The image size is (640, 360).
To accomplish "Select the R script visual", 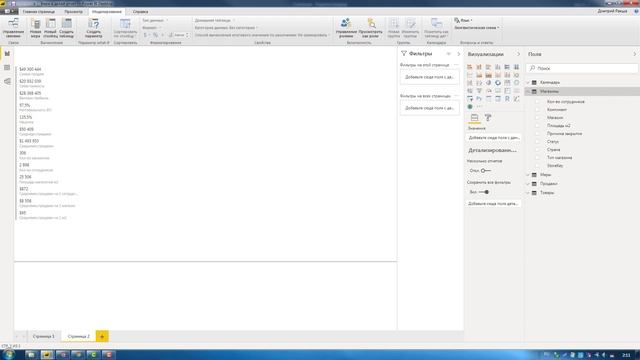I will coord(507,99).
